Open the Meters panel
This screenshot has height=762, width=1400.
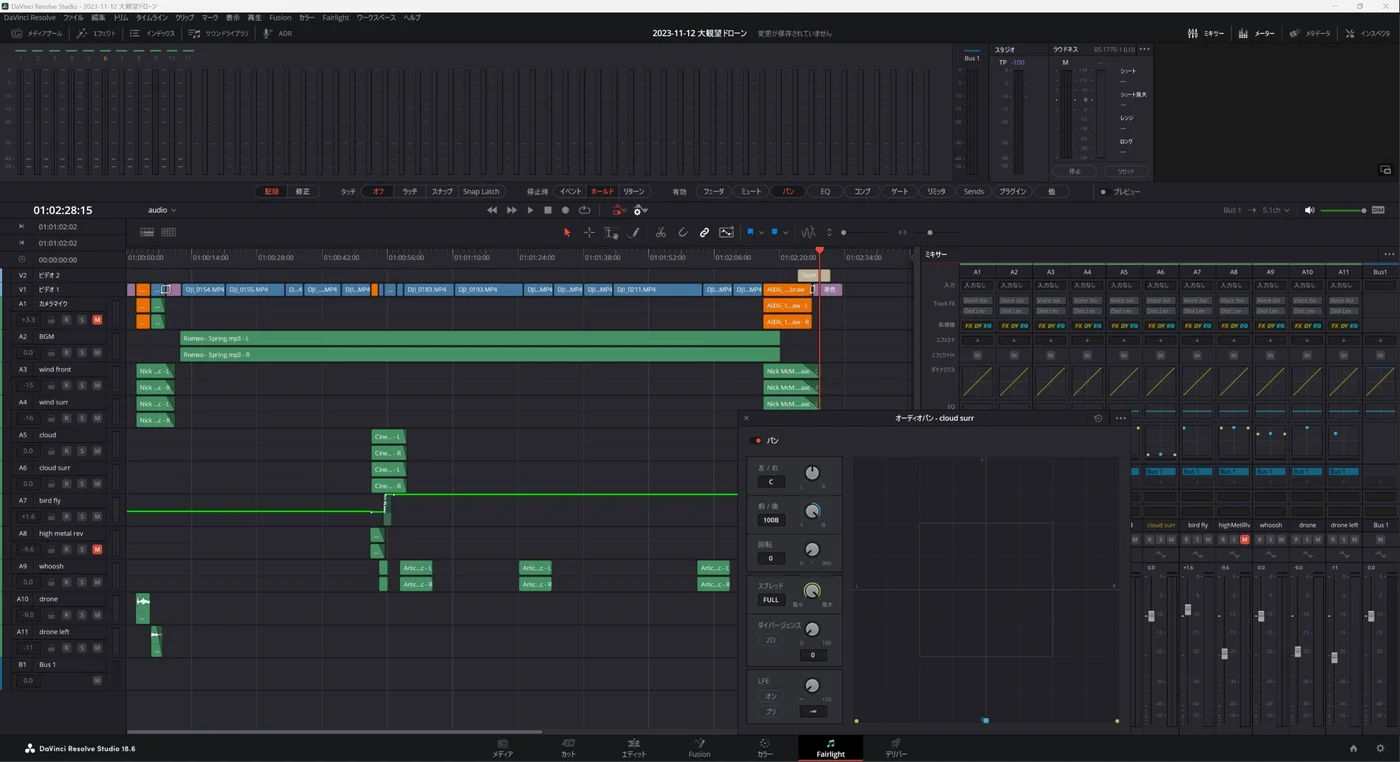1257,33
